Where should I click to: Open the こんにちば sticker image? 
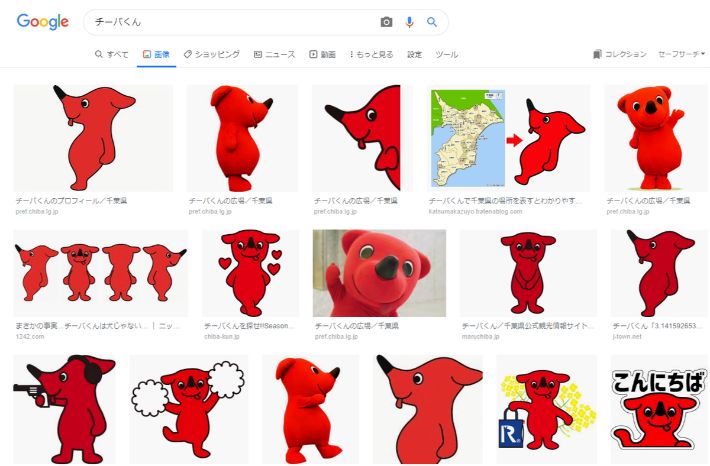coord(658,408)
